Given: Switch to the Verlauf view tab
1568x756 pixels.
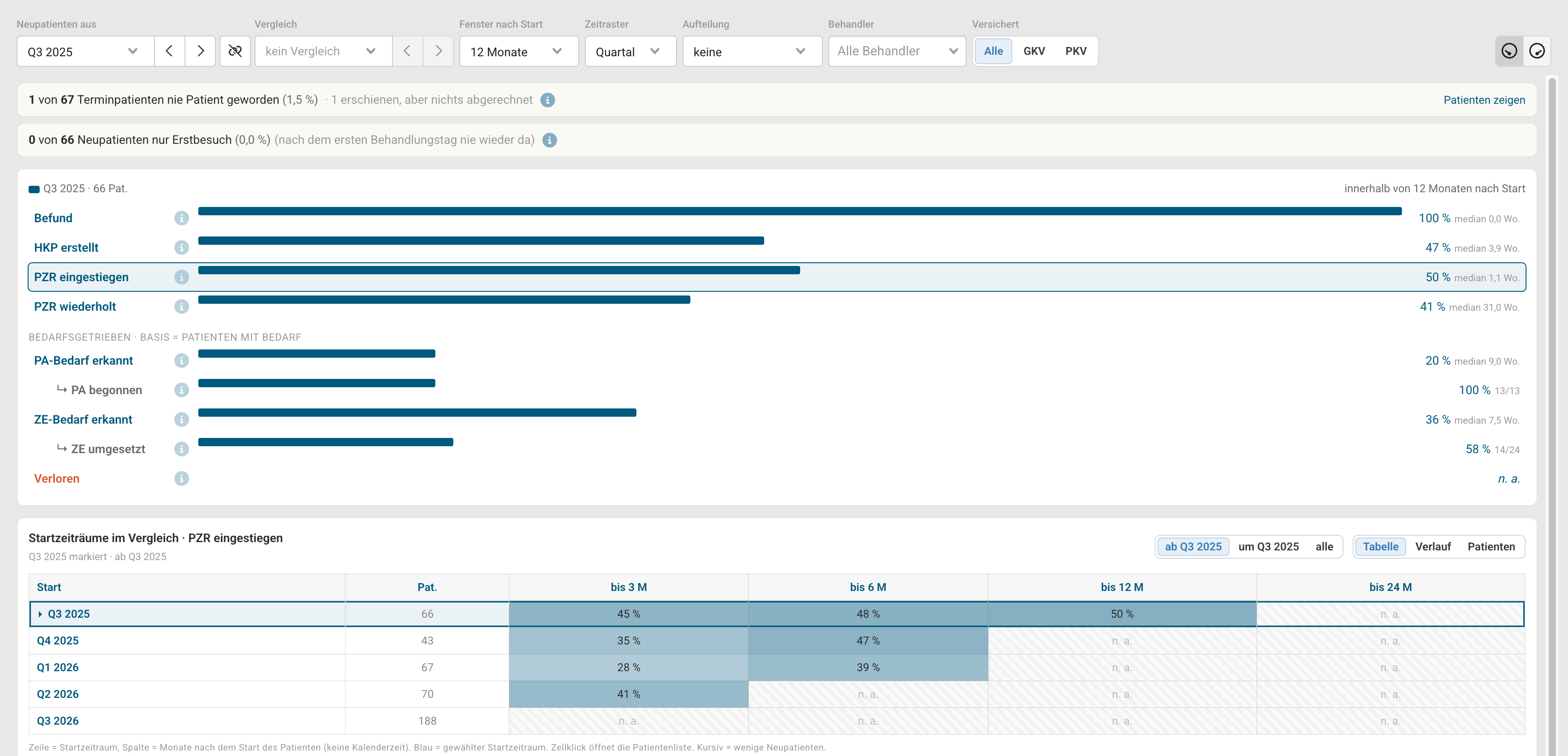Looking at the screenshot, I should (x=1433, y=547).
